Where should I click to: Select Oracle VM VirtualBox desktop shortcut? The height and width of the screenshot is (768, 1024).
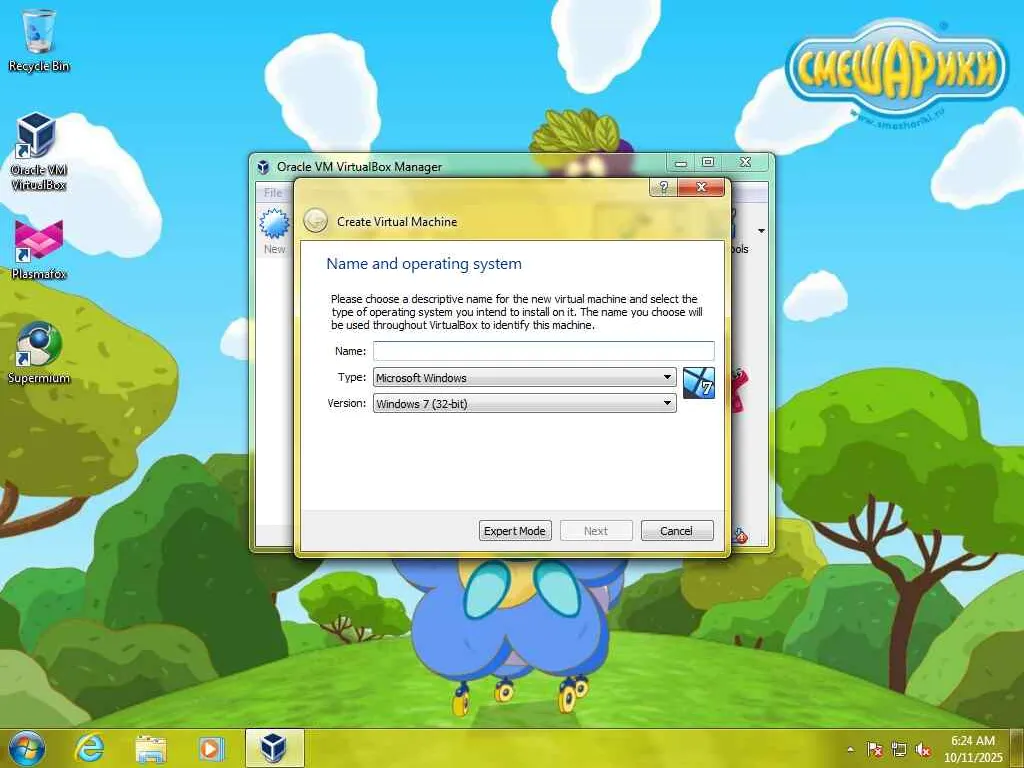(x=38, y=151)
